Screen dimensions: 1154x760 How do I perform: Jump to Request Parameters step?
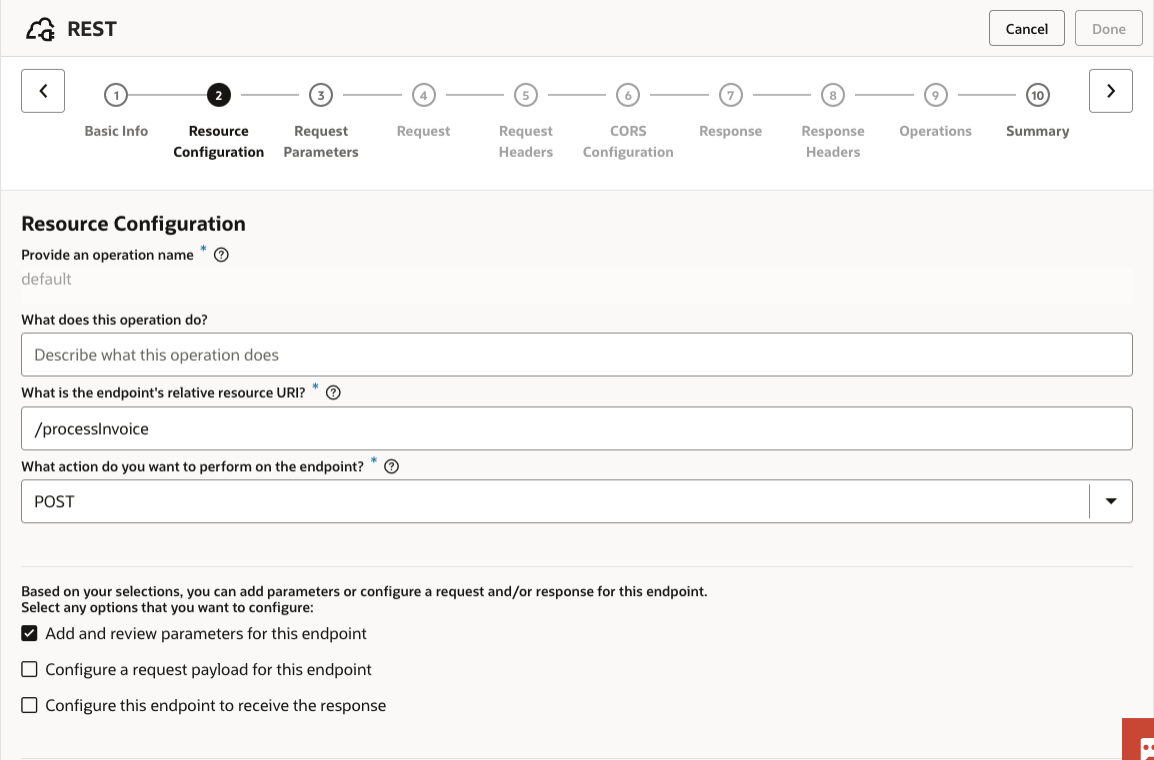point(320,96)
